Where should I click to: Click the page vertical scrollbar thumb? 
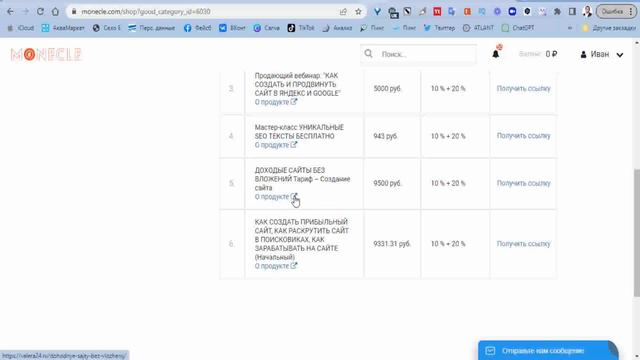coord(636,233)
